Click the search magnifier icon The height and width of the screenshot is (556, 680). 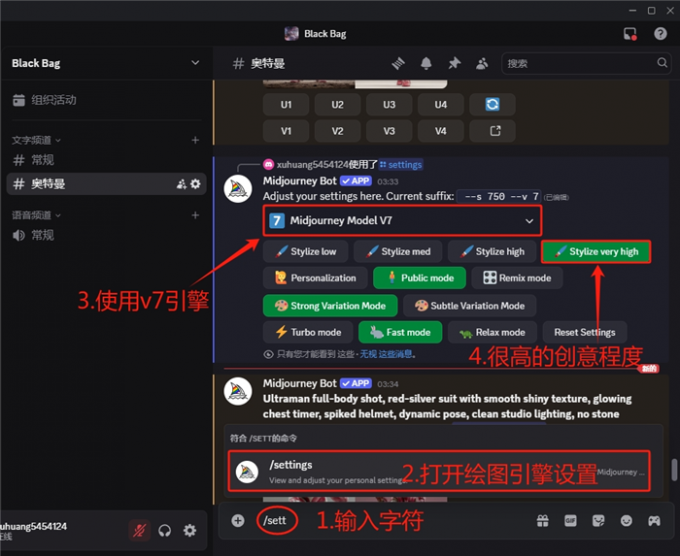[x=662, y=63]
